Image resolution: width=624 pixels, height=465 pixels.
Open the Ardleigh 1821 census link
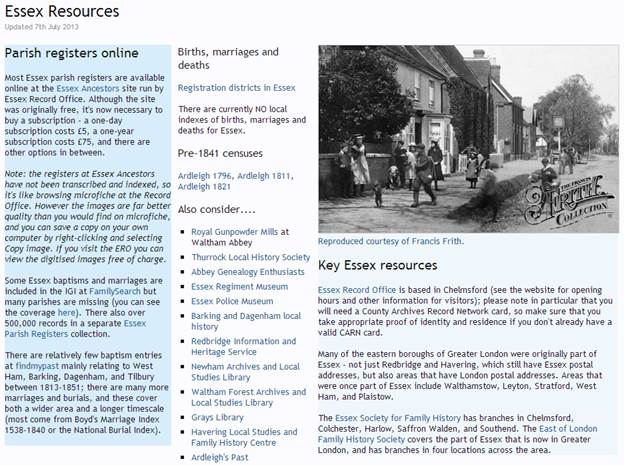[x=204, y=187]
